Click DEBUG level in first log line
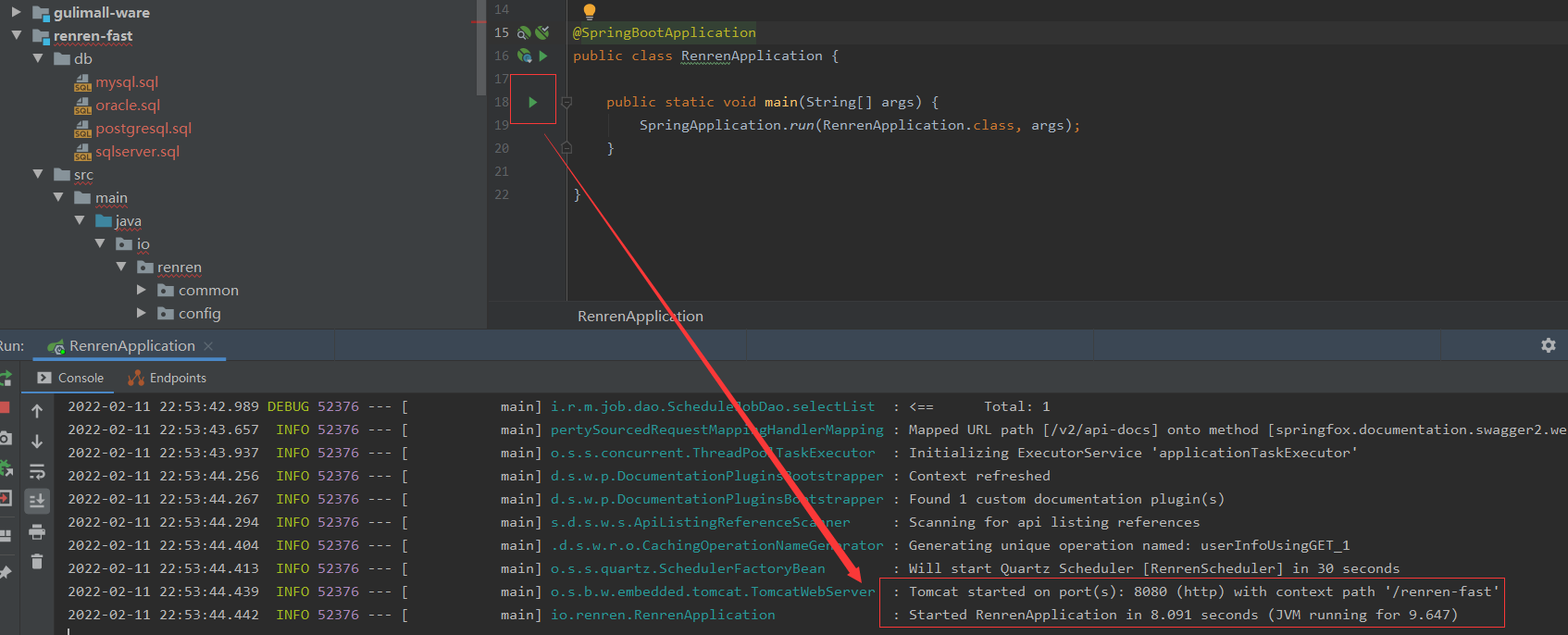This screenshot has width=1568, height=635. click(288, 406)
